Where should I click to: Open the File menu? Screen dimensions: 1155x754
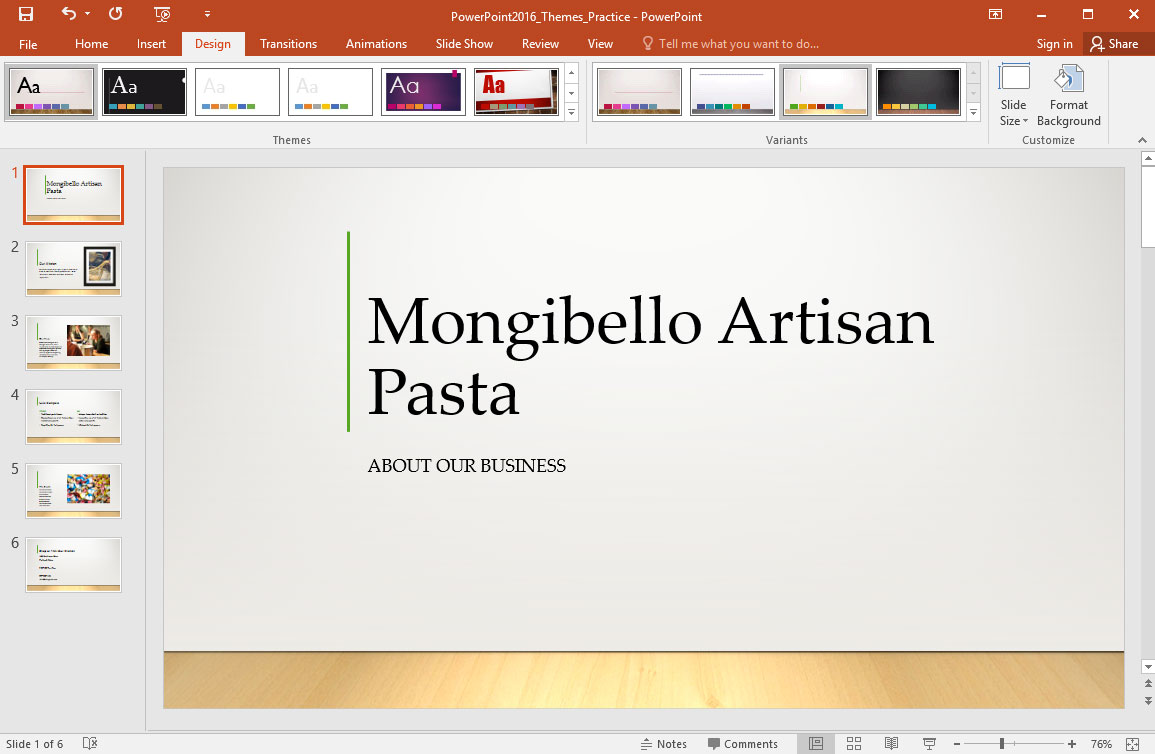pyautogui.click(x=27, y=43)
